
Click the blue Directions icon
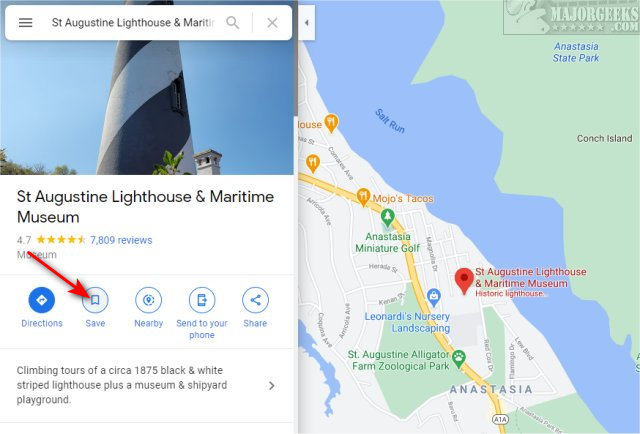pos(42,300)
